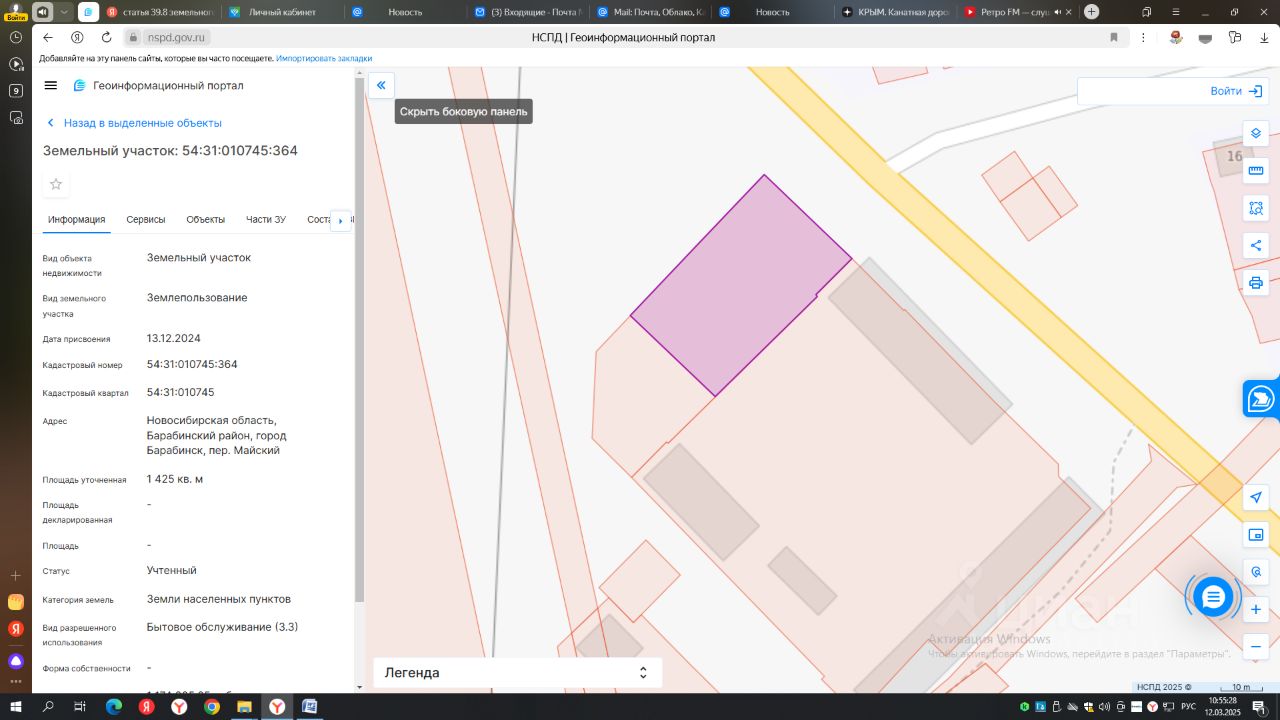
Task: Go back with browser back arrow
Action: click(x=47, y=37)
